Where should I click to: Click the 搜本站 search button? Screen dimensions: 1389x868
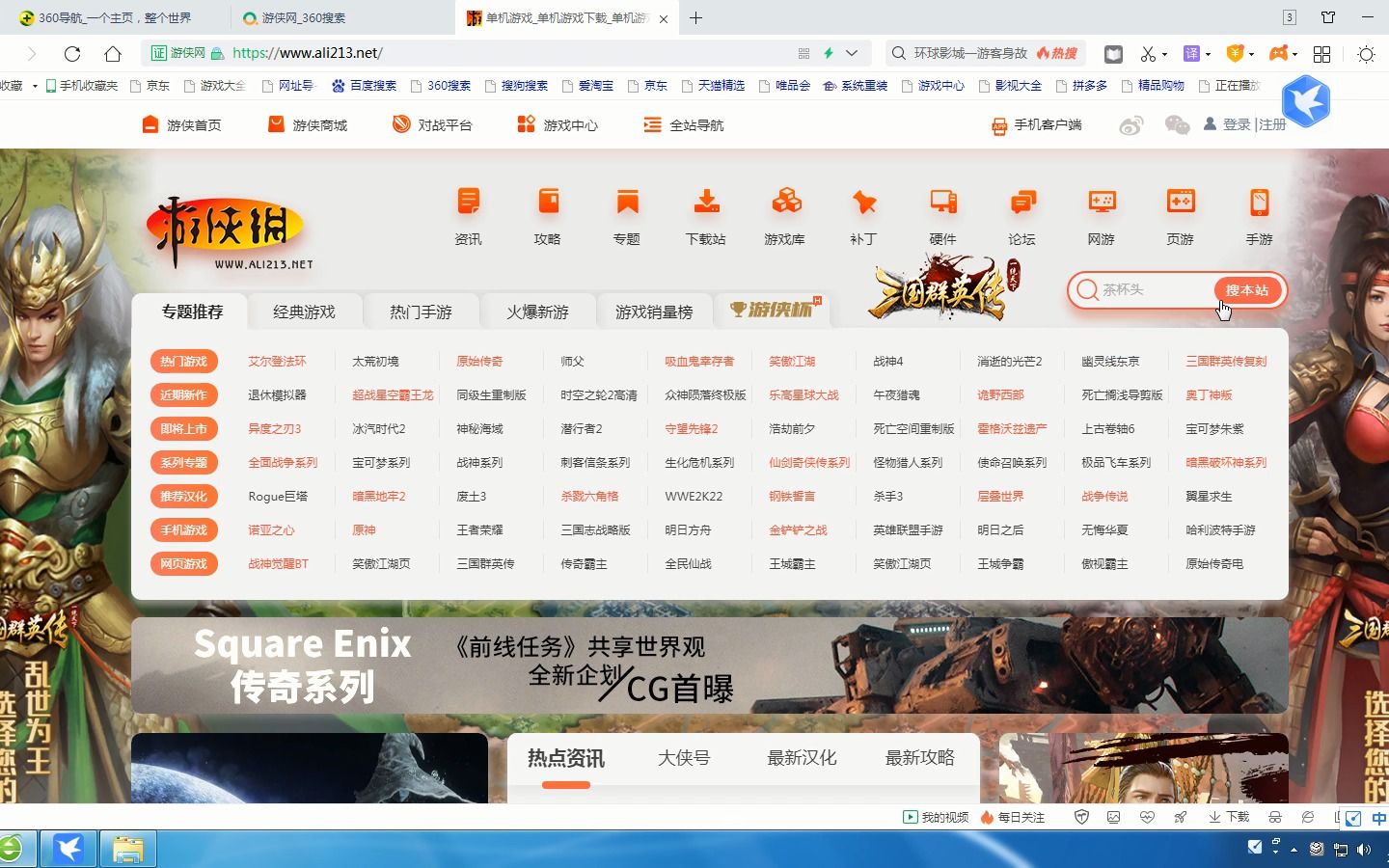[1247, 290]
